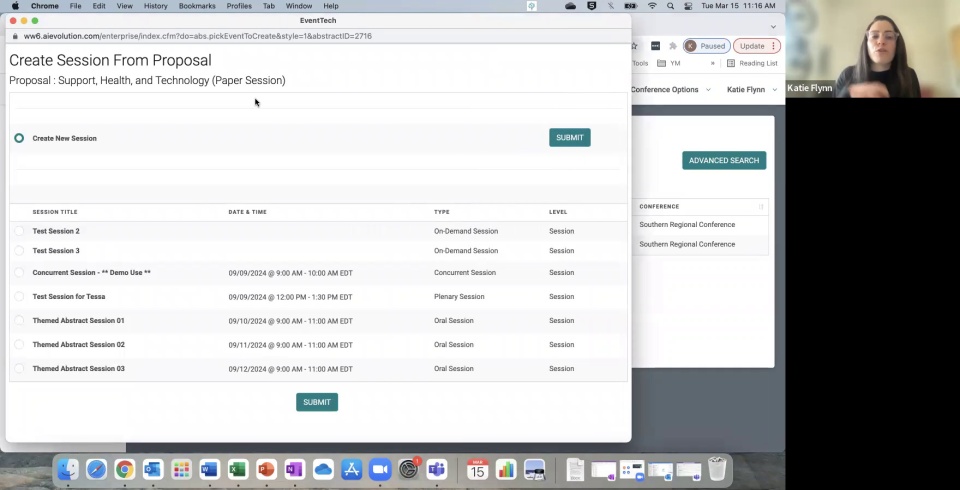
Task: Open System Preferences from the dock
Action: pyautogui.click(x=408, y=470)
